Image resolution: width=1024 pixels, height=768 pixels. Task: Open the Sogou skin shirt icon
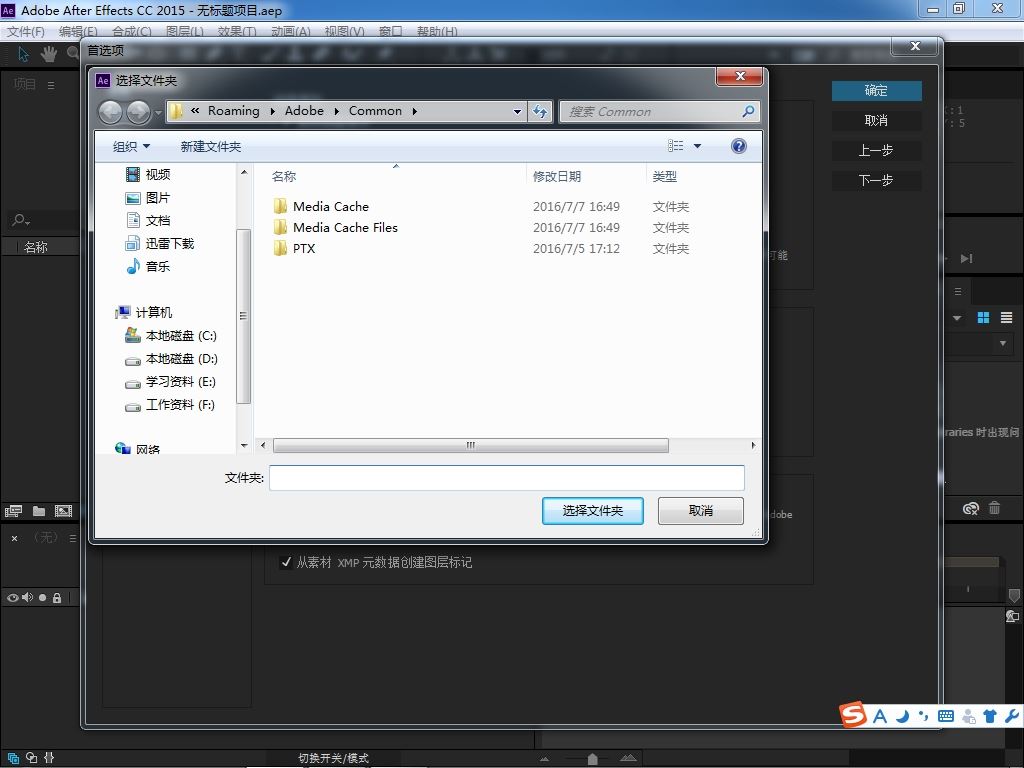(989, 716)
